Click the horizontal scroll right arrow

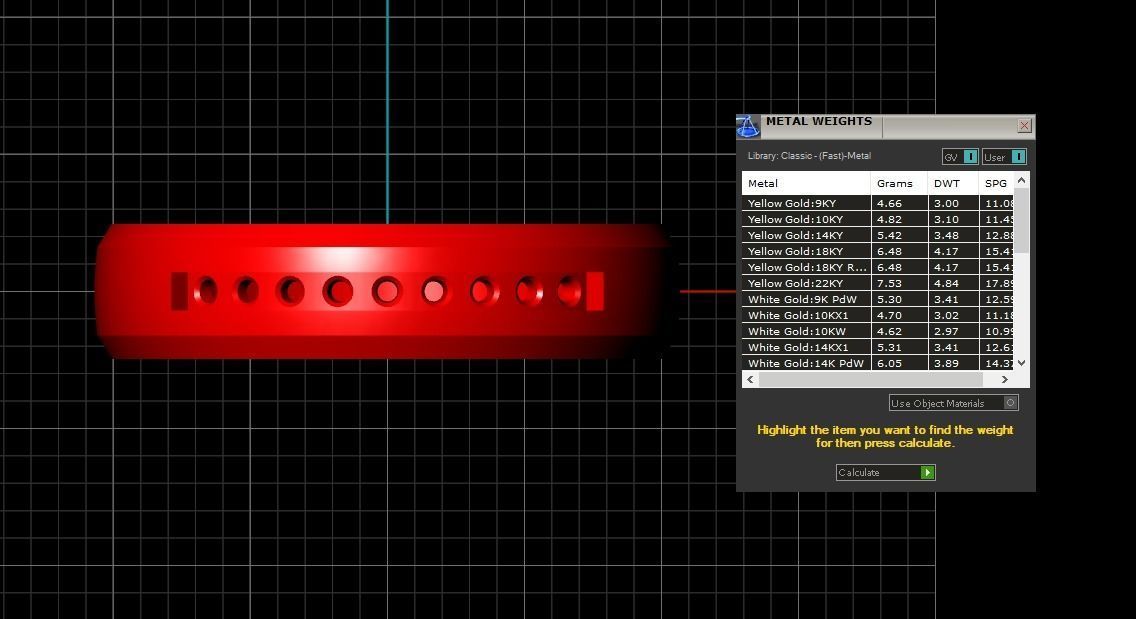(x=1004, y=379)
